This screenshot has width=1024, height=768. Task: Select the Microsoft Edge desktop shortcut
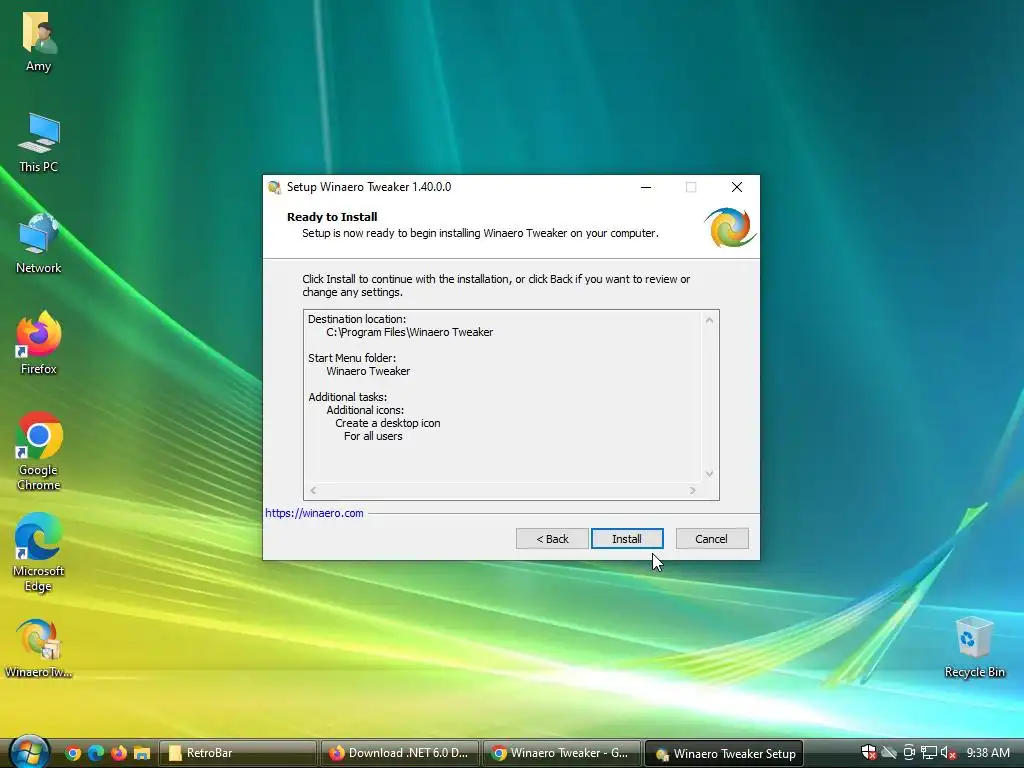click(x=39, y=552)
